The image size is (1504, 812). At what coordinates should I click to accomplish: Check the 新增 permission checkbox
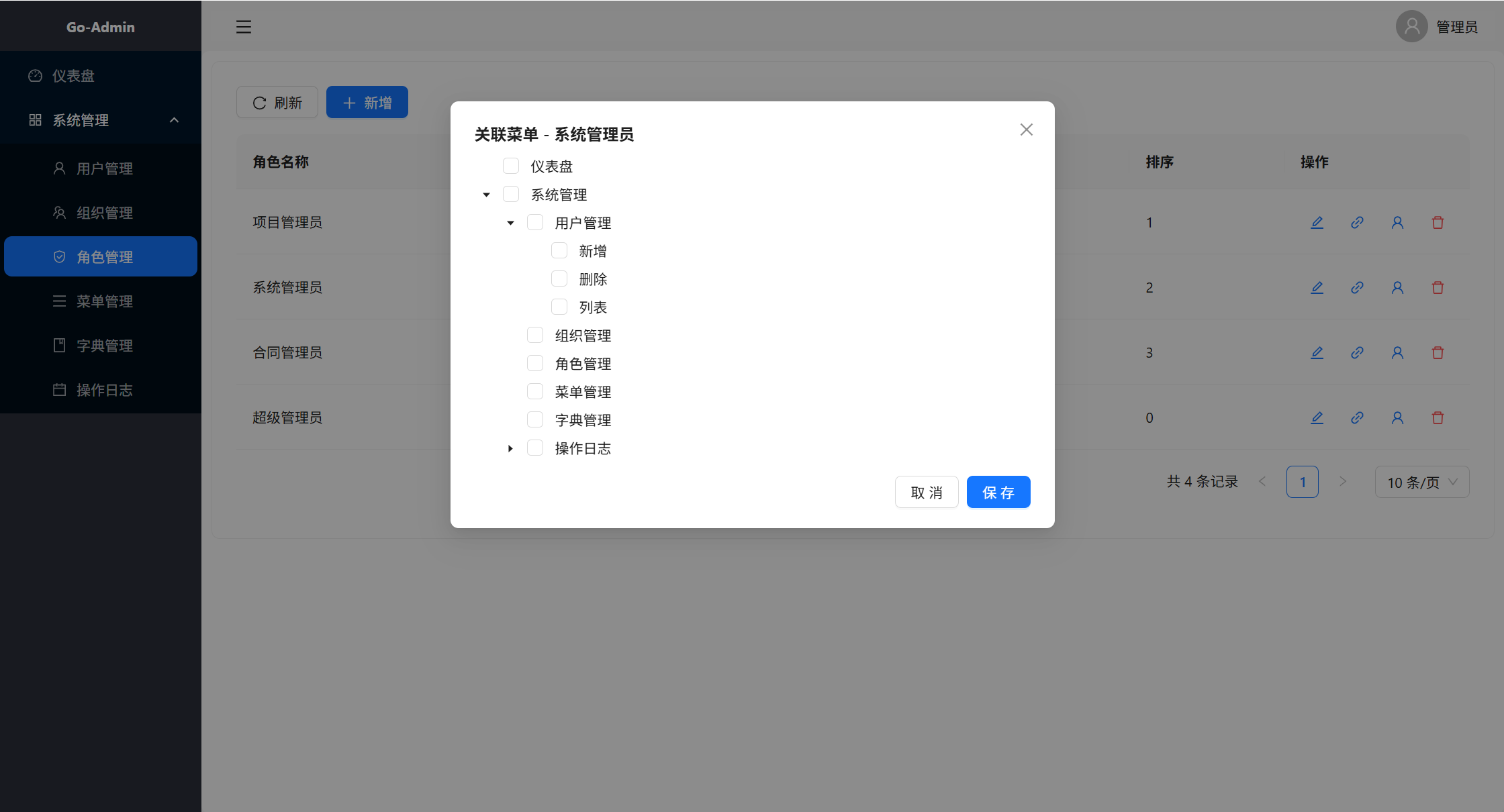point(559,250)
